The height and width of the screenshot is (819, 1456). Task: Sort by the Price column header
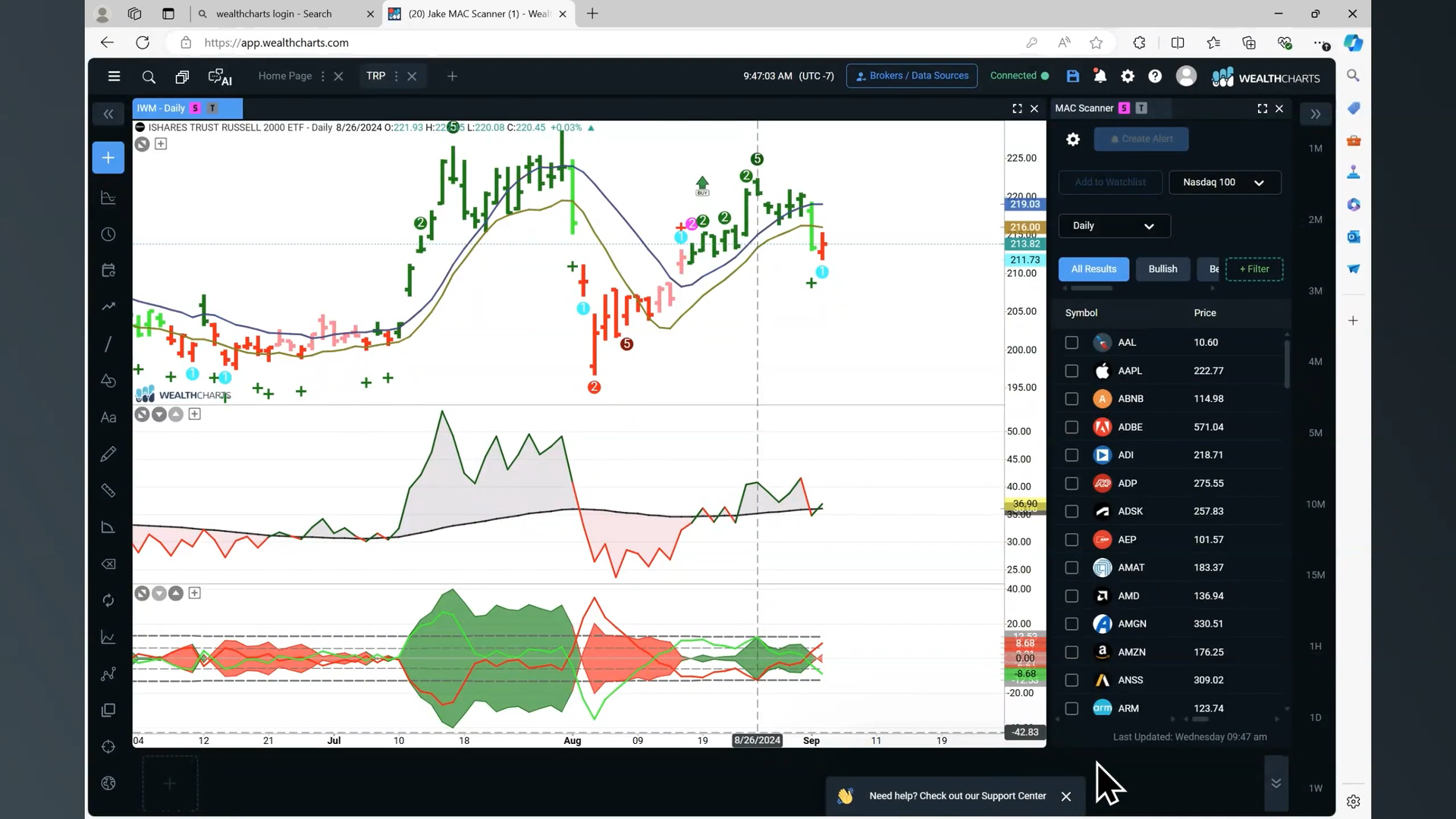pos(1205,312)
